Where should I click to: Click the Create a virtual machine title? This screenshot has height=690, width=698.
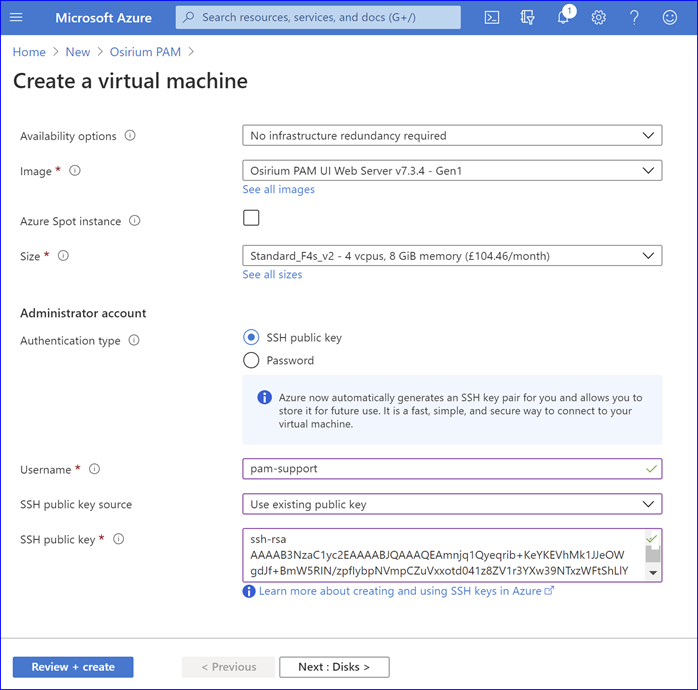pyautogui.click(x=130, y=81)
